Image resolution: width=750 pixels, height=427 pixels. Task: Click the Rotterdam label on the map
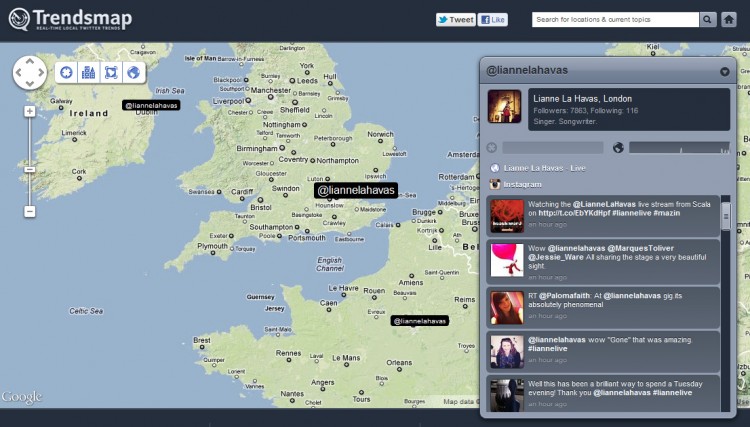click(x=456, y=176)
